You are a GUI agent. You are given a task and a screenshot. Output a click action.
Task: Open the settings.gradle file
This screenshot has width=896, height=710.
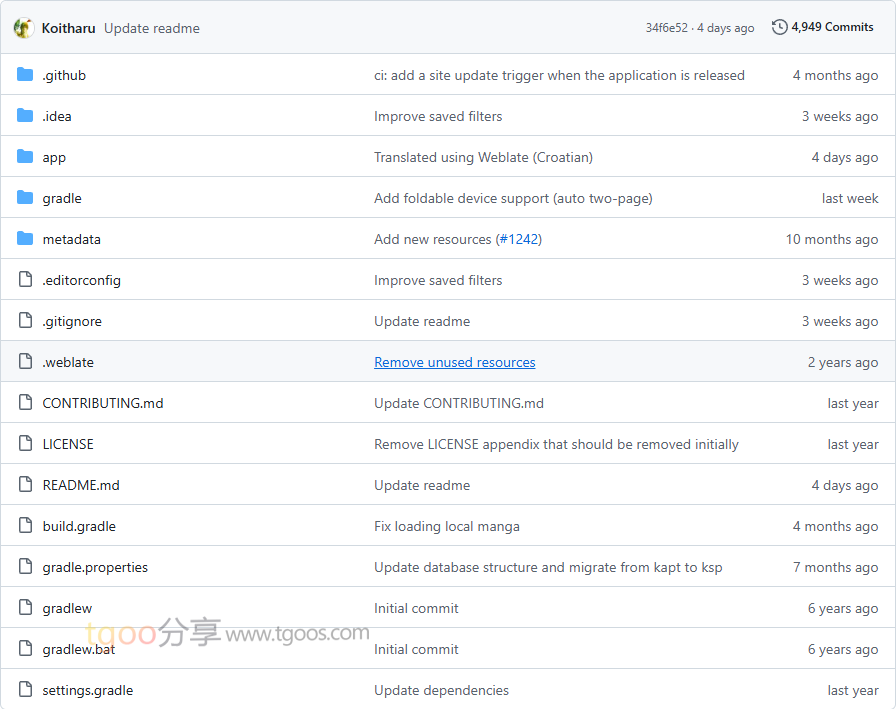click(88, 690)
